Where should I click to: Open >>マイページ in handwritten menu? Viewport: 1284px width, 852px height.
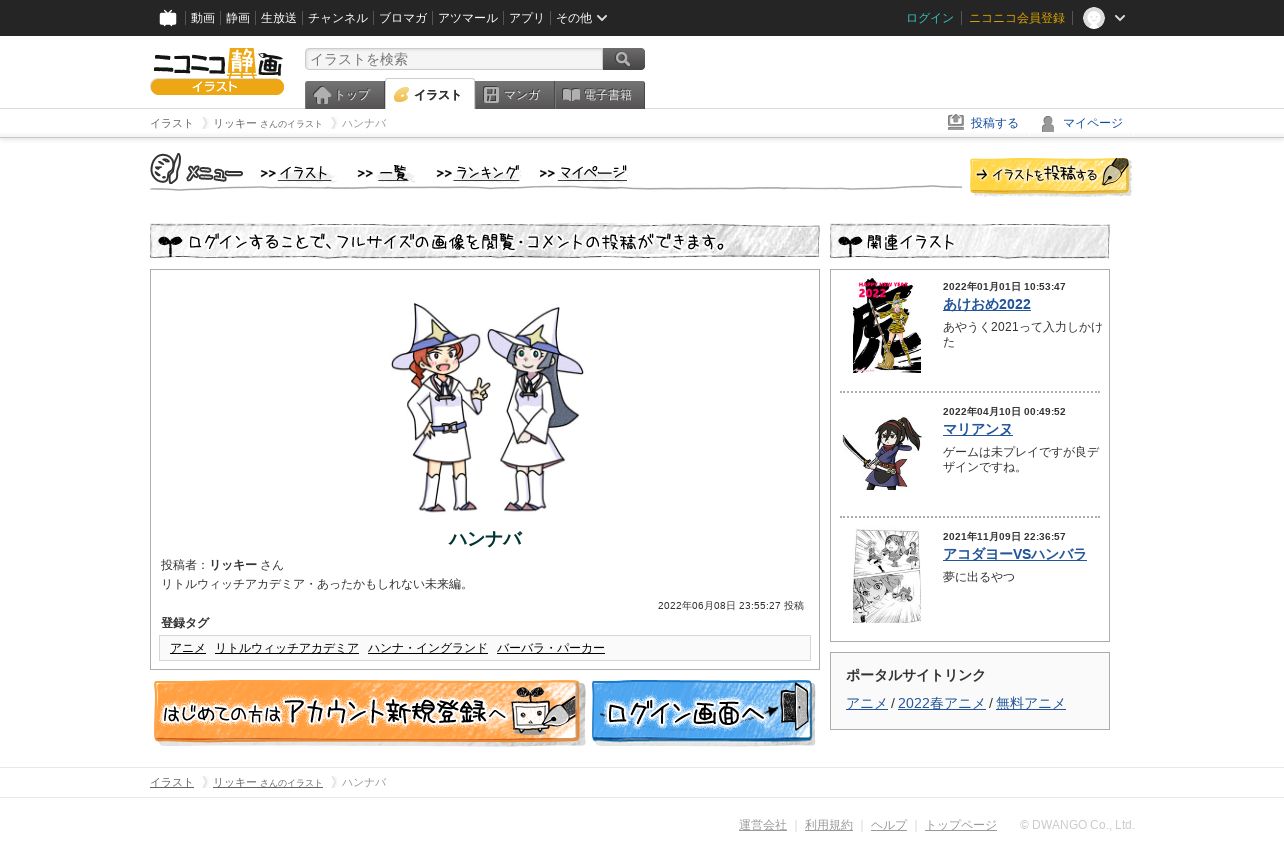583,173
